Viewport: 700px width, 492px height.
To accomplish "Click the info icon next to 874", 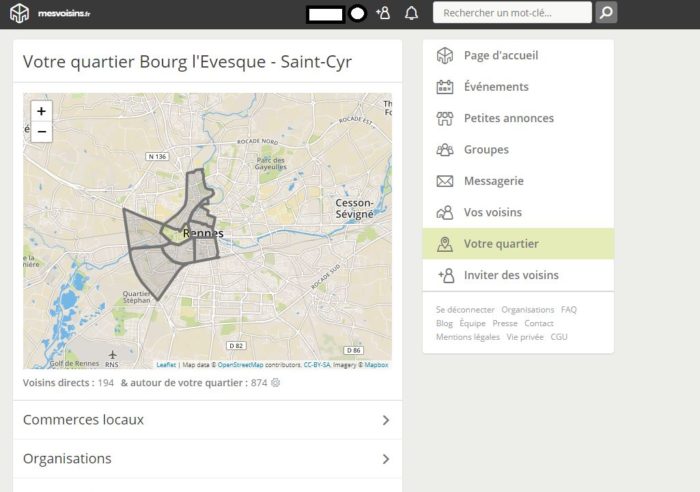I will [x=276, y=383].
